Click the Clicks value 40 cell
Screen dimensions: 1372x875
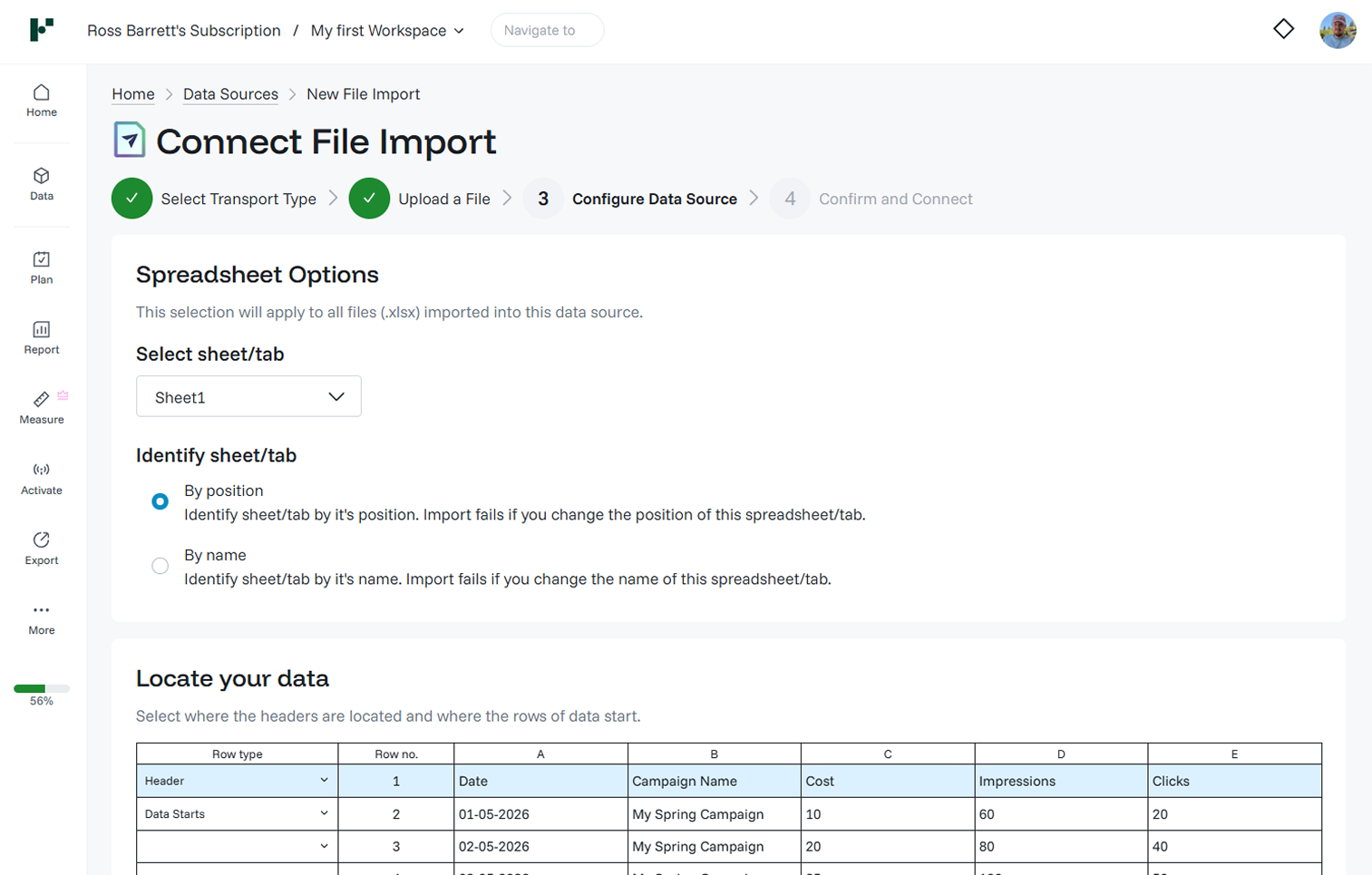[x=1234, y=847]
